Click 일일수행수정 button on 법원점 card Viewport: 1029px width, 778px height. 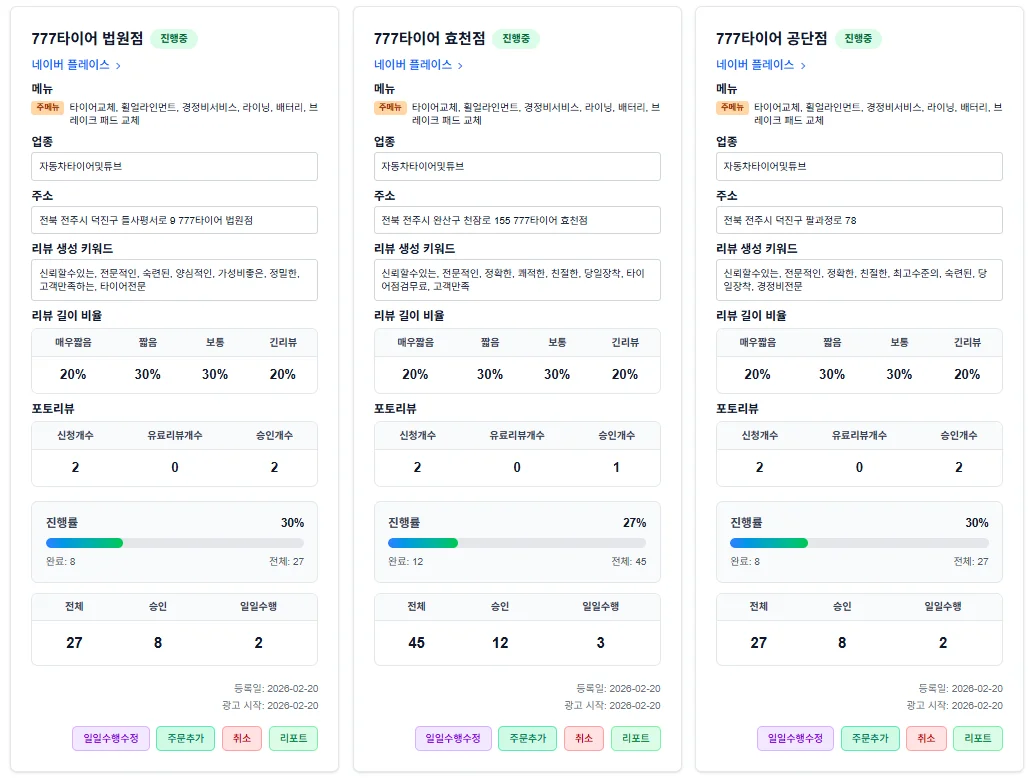point(110,738)
